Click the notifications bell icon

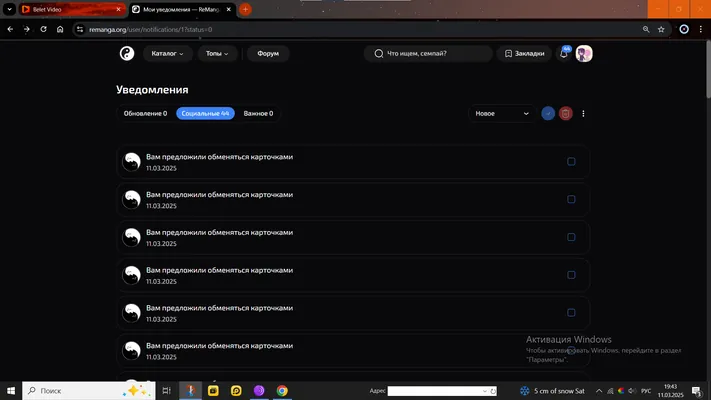tap(564, 54)
